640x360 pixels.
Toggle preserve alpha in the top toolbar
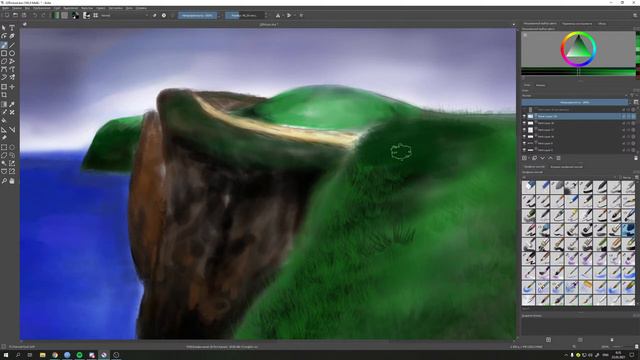[164, 16]
